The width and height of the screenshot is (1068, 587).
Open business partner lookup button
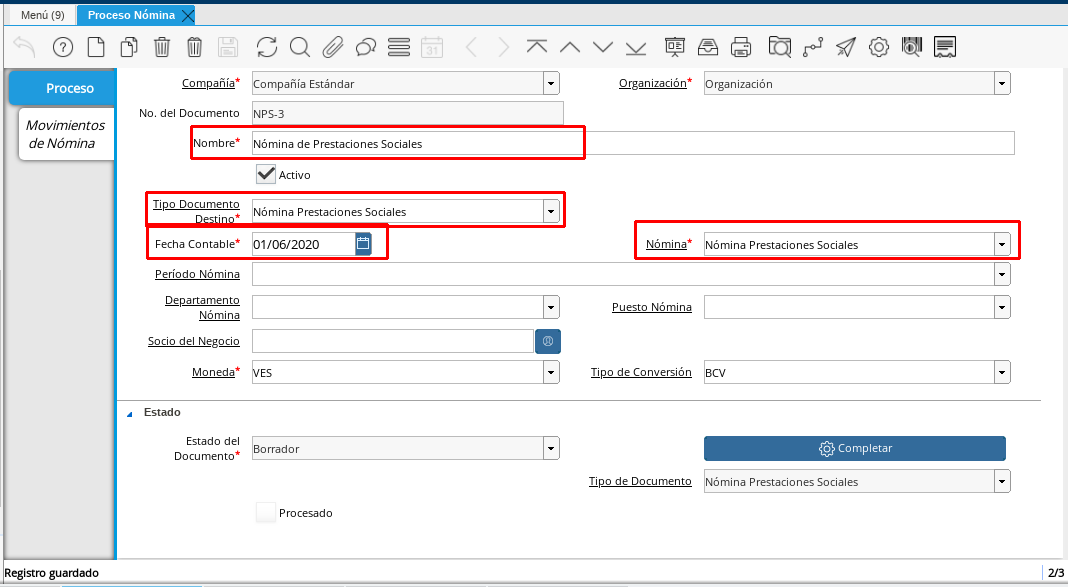click(x=548, y=341)
